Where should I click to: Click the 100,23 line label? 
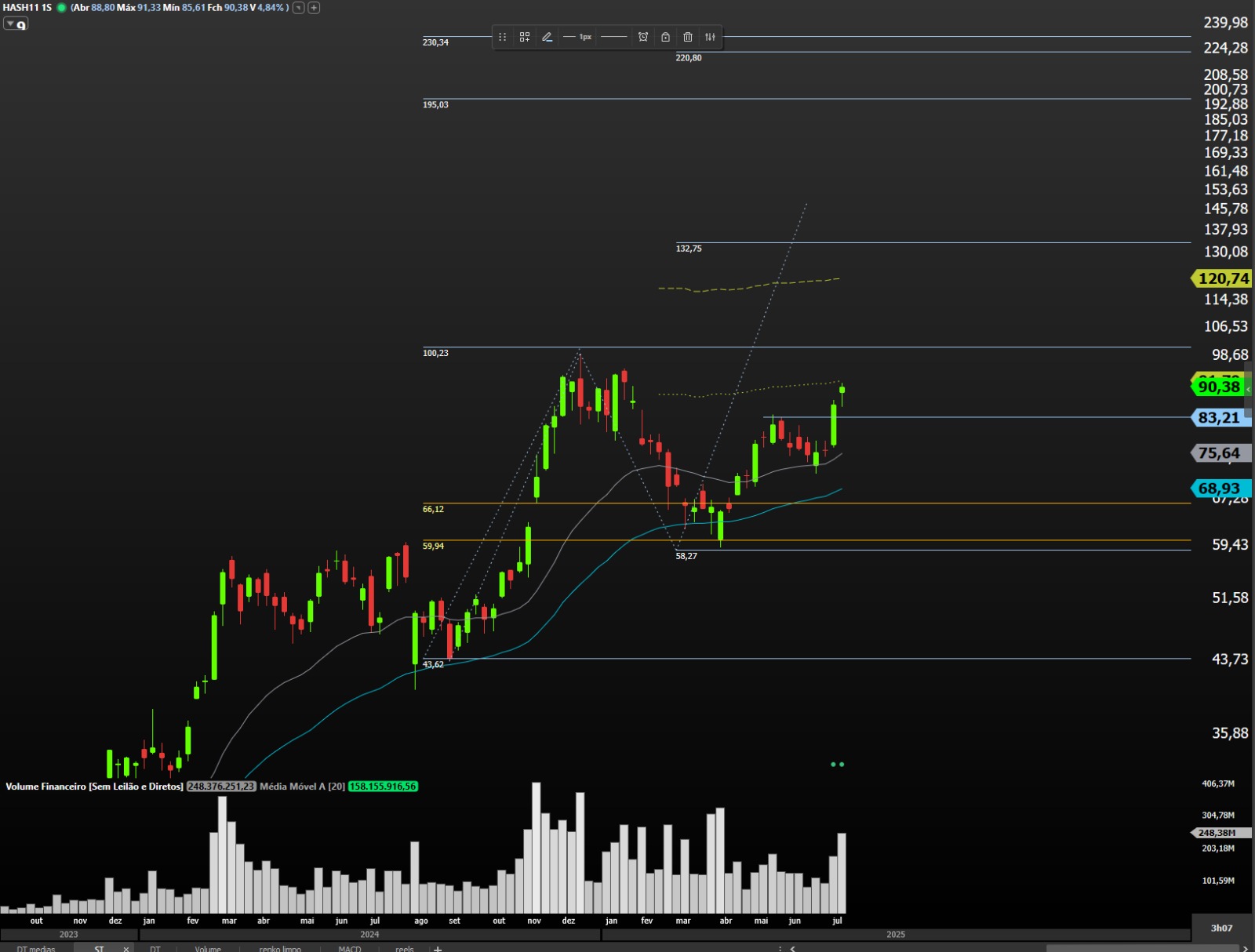coord(435,353)
